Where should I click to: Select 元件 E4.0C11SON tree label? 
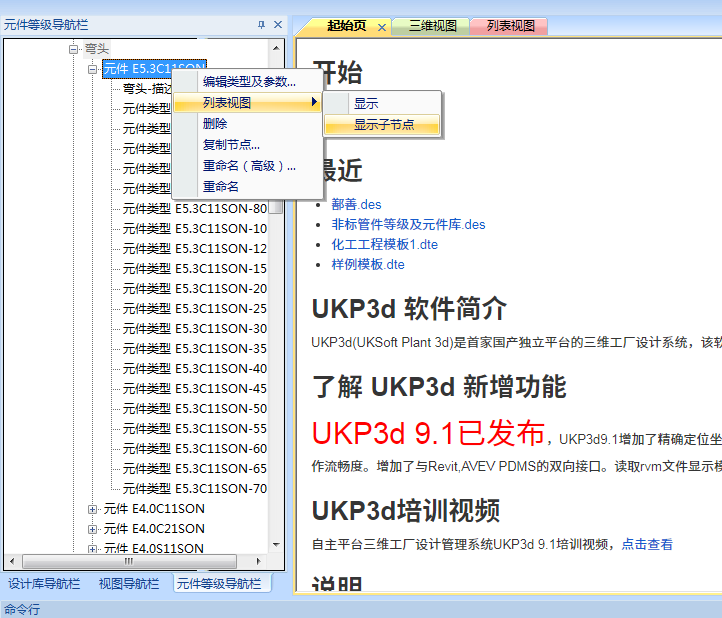[154, 509]
